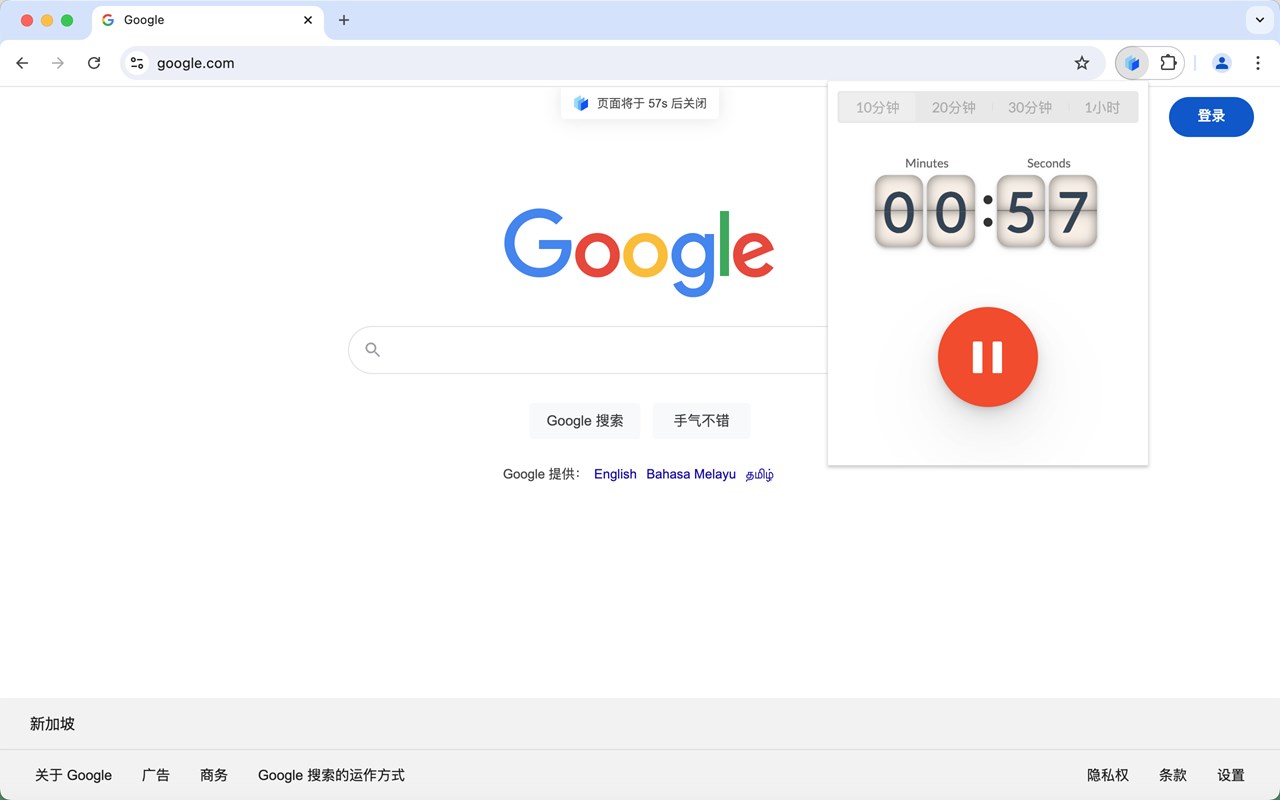The width and height of the screenshot is (1280, 800).
Task: Open the 关于 Google link
Action: [73, 775]
